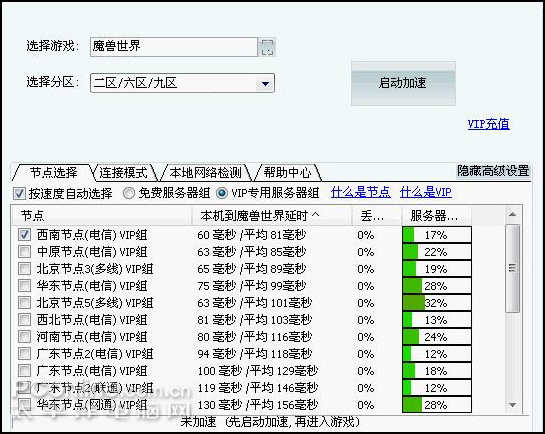Select latency text 63 毫秒 /平均 85毫秒
545x434 pixels.
pyautogui.click(x=252, y=252)
